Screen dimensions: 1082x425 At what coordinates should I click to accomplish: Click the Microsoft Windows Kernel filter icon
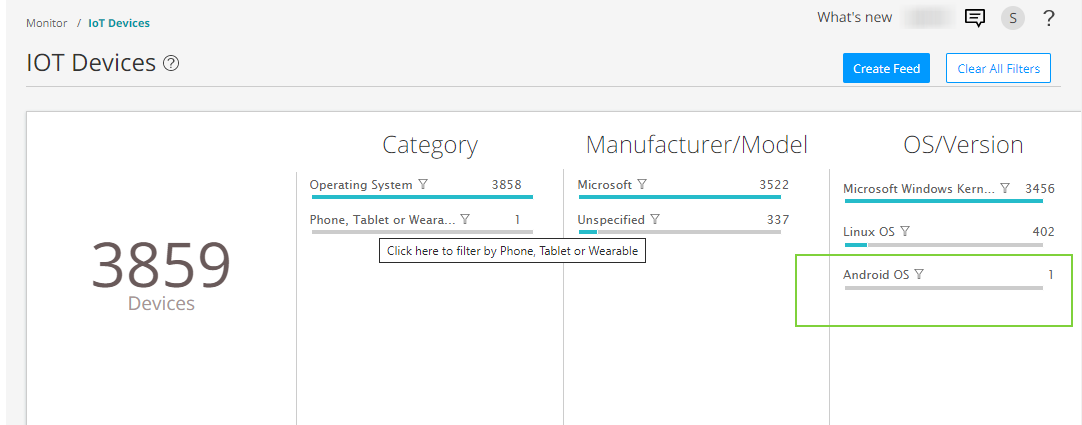tap(1005, 189)
